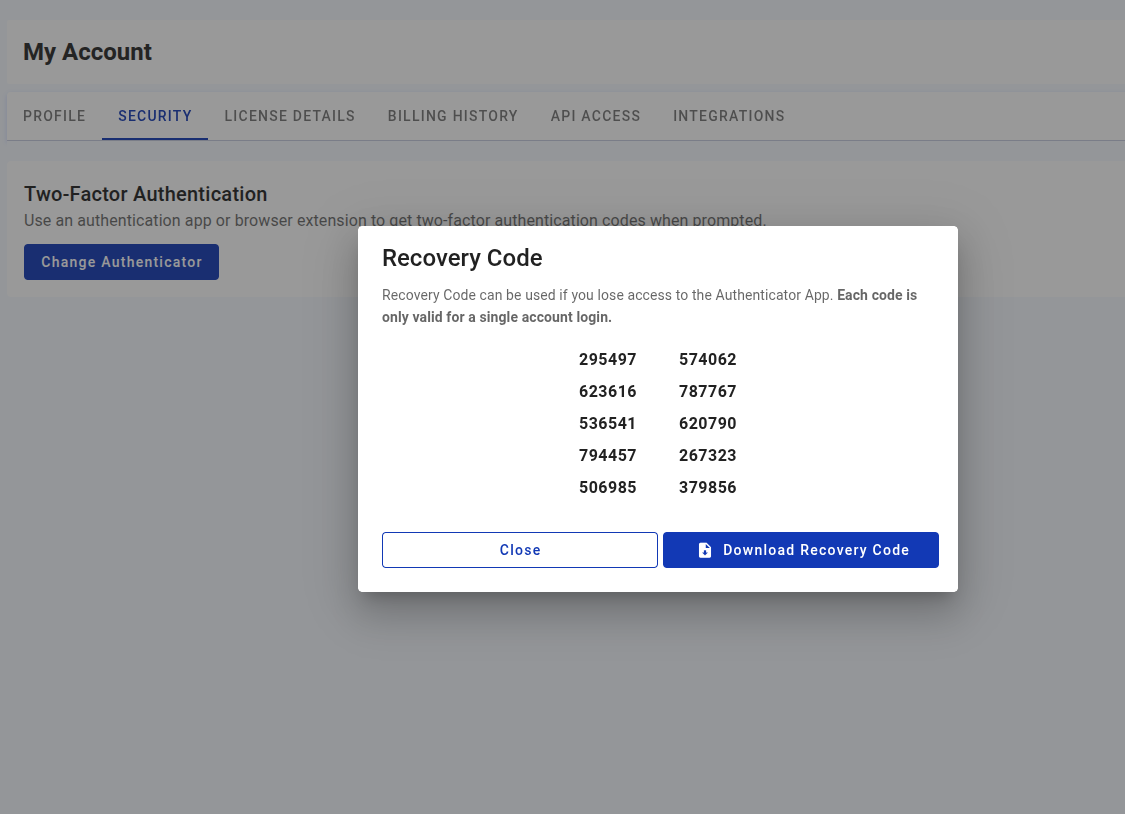
Task: Select recovery code 295497
Action: (607, 359)
